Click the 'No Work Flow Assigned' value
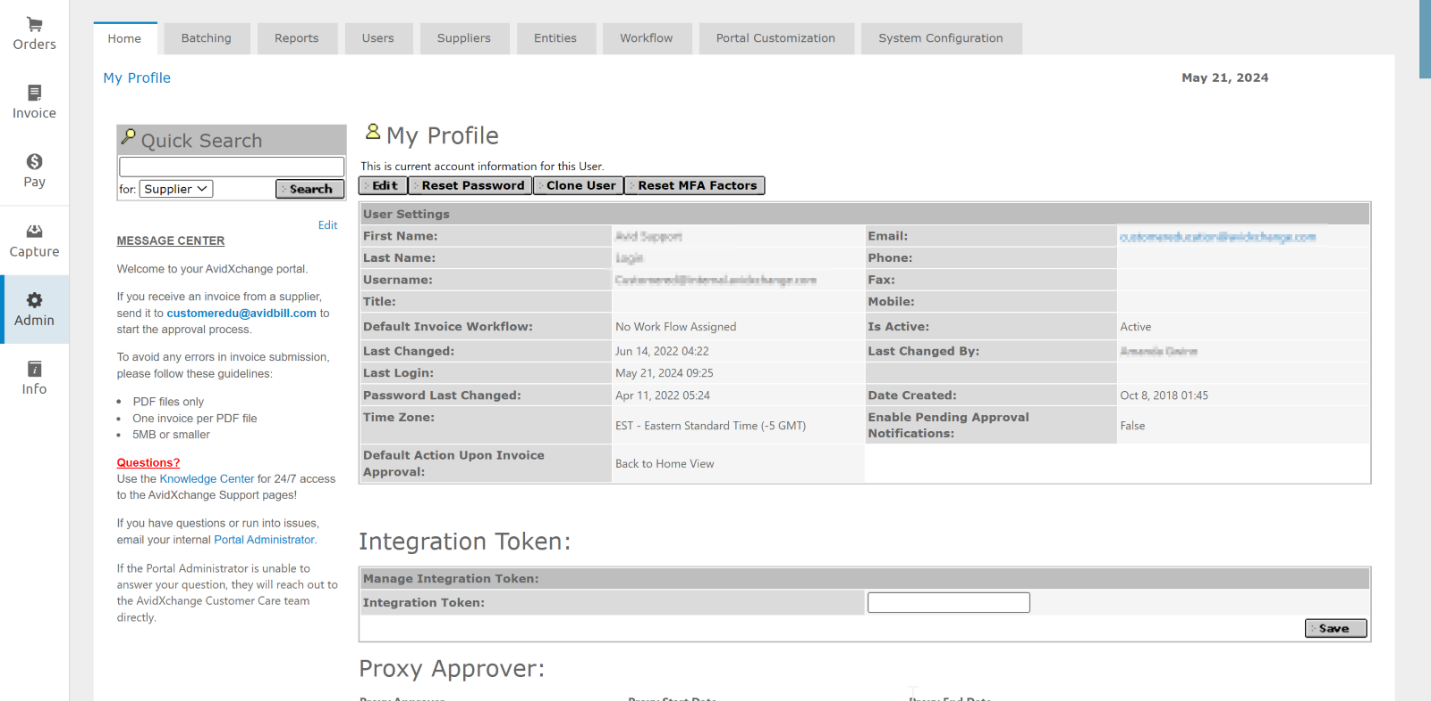The height and width of the screenshot is (701, 1431). pos(676,327)
